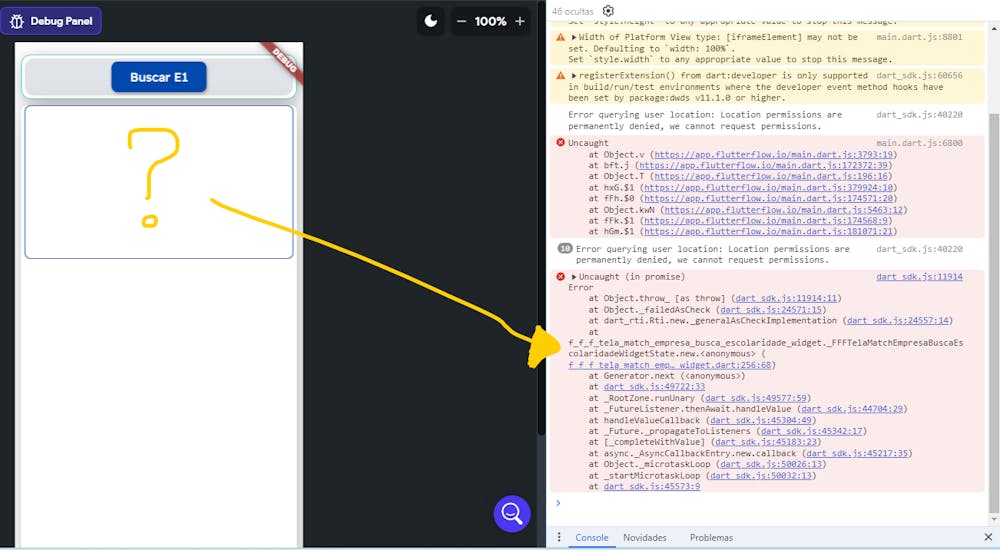Expand the Uncaught (in promise) error
The width and height of the screenshot is (1000, 550).
click(x=574, y=277)
